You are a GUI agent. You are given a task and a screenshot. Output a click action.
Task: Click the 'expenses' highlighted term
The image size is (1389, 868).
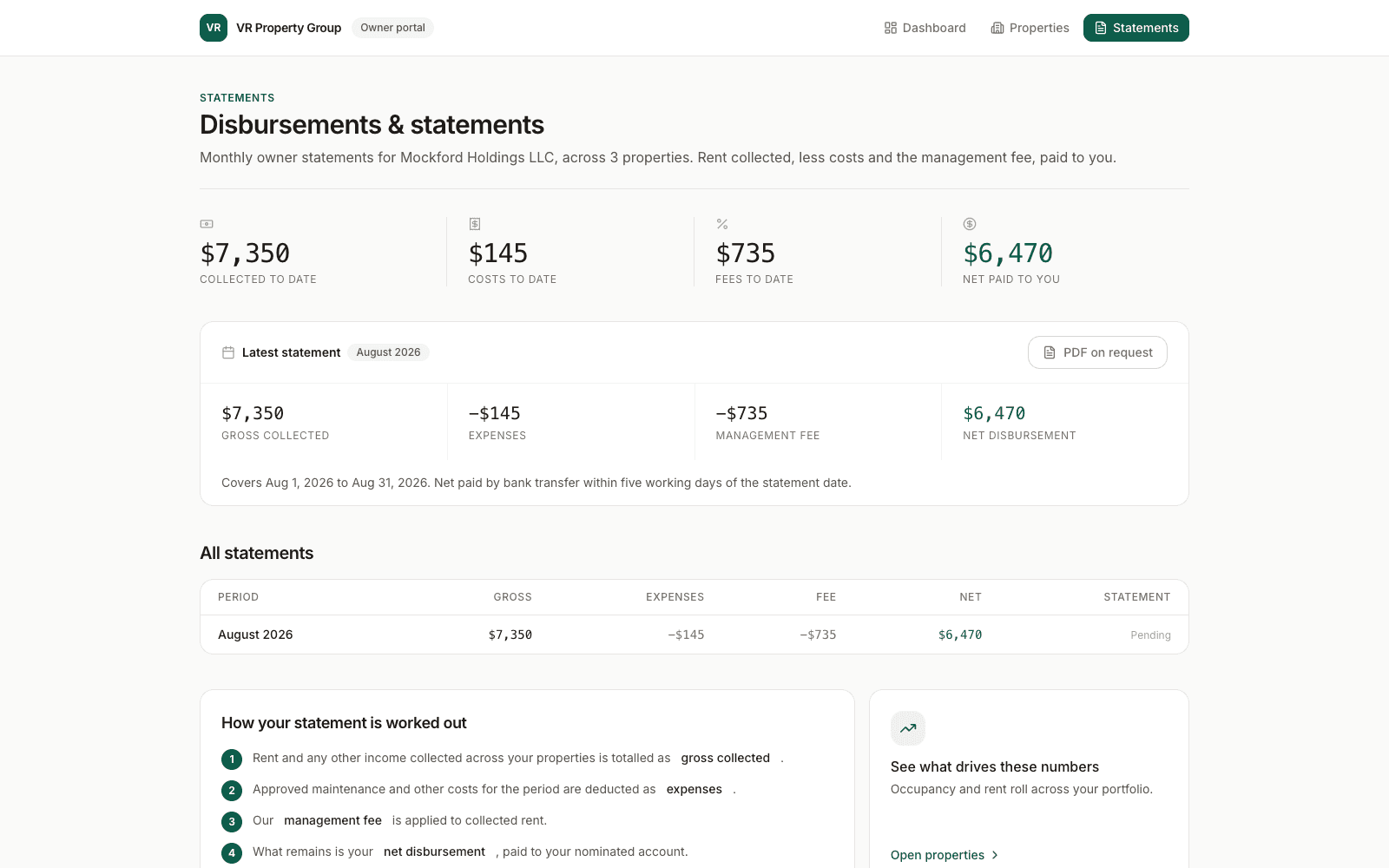pyautogui.click(x=694, y=789)
